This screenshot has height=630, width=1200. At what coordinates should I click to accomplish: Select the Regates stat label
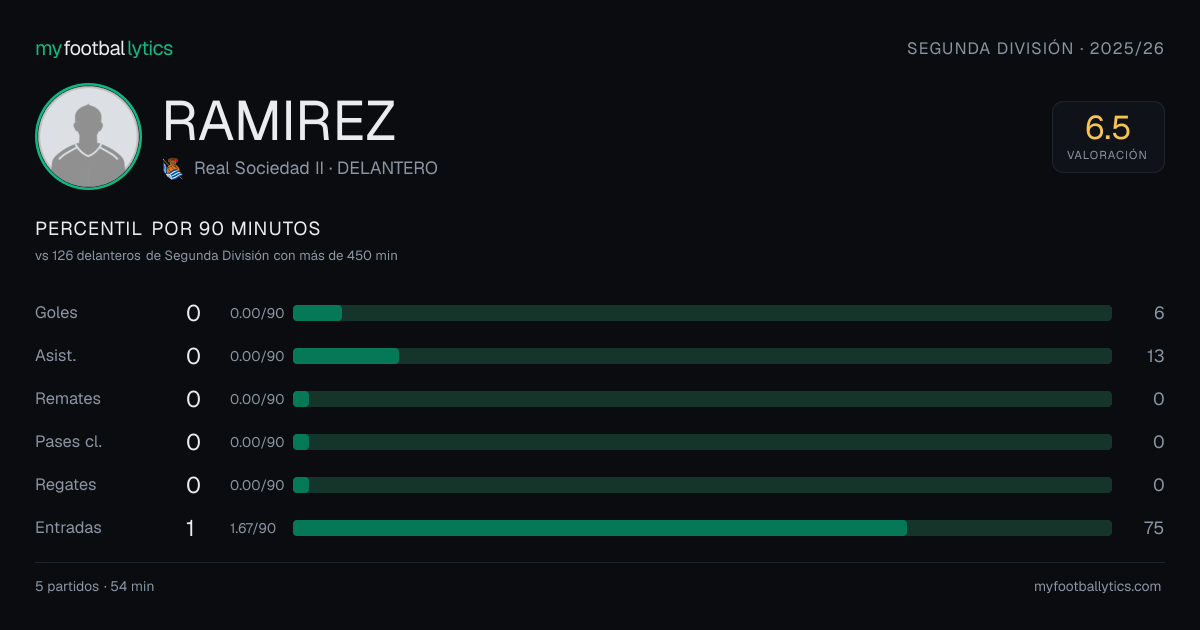pyautogui.click(x=66, y=485)
